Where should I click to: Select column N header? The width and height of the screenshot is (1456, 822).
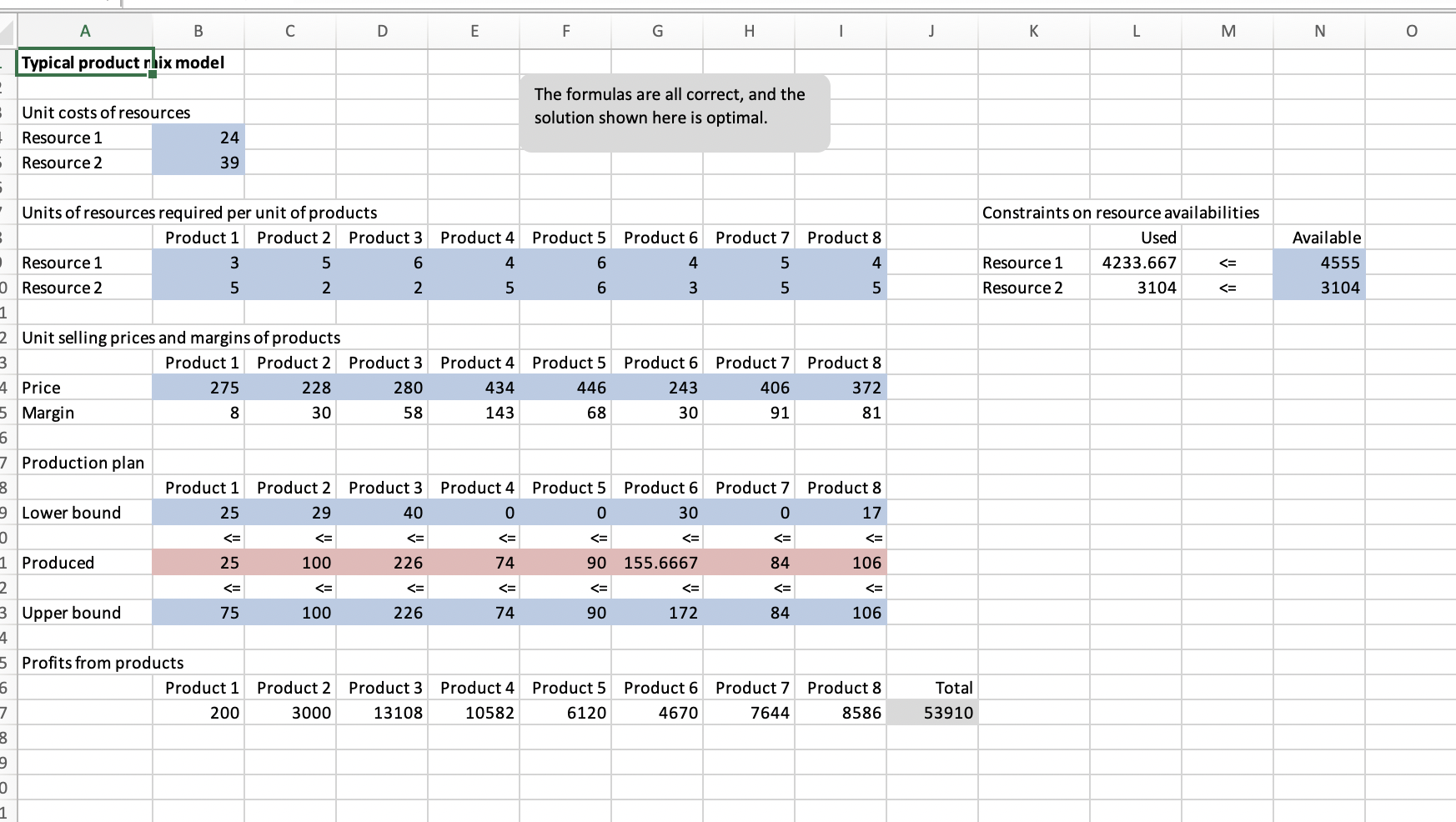click(1319, 31)
